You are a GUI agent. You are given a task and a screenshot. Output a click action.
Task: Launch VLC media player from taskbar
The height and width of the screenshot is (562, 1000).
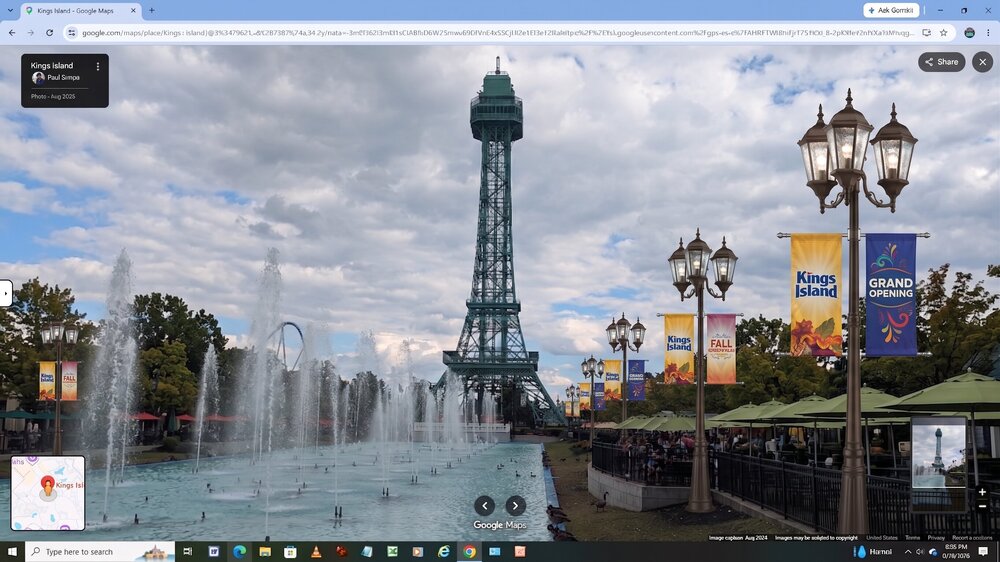tap(316, 551)
